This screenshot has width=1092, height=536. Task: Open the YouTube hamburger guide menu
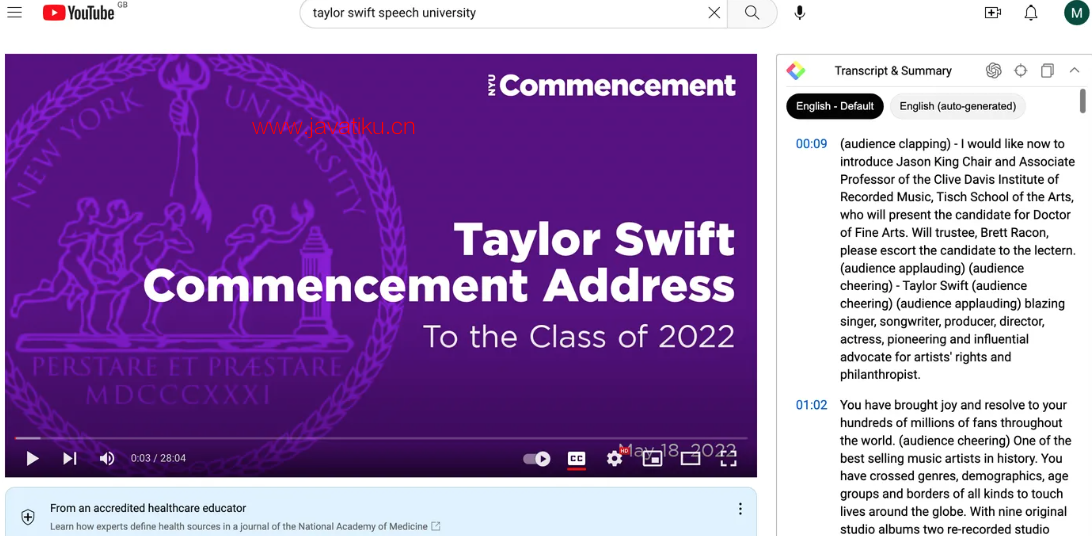click(x=14, y=13)
